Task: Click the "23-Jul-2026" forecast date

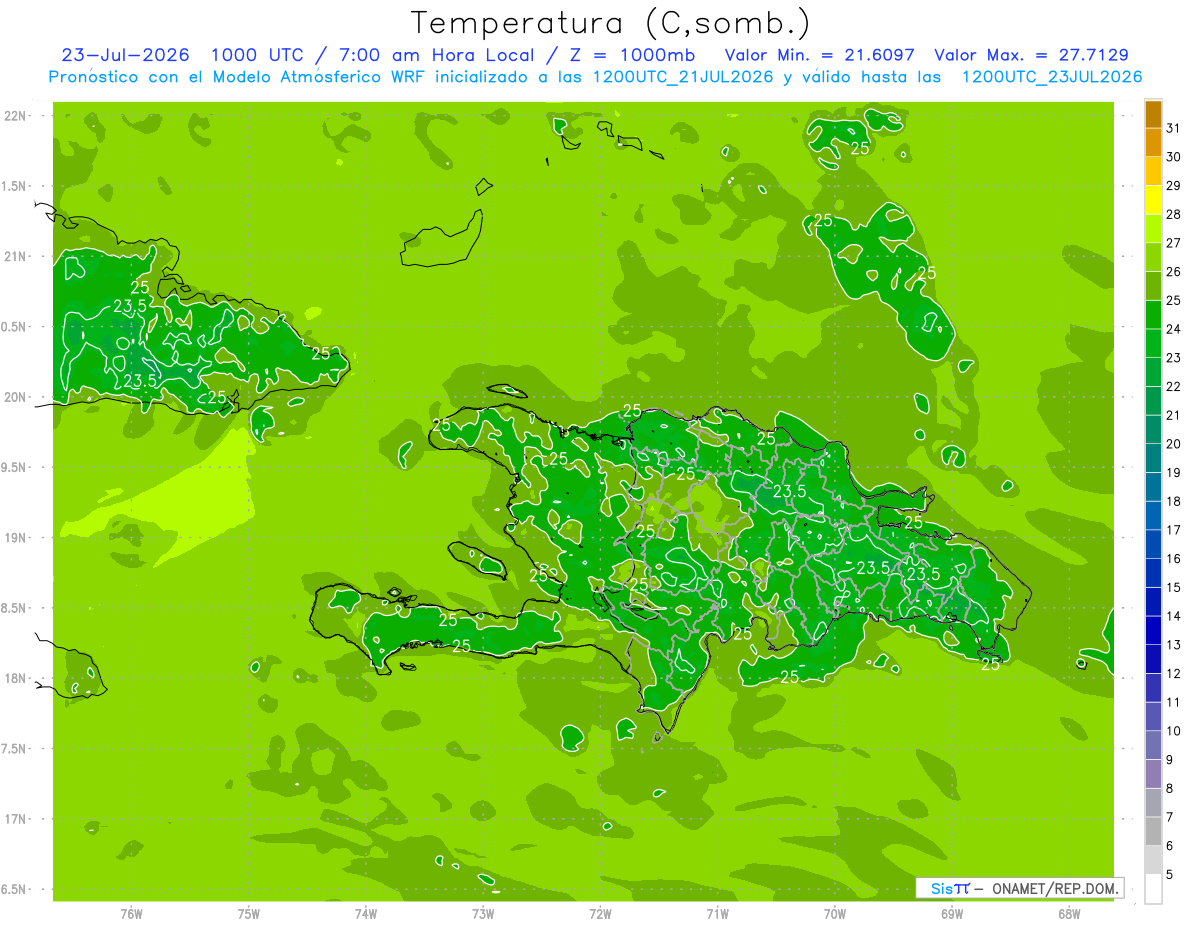Action: [x=126, y=55]
